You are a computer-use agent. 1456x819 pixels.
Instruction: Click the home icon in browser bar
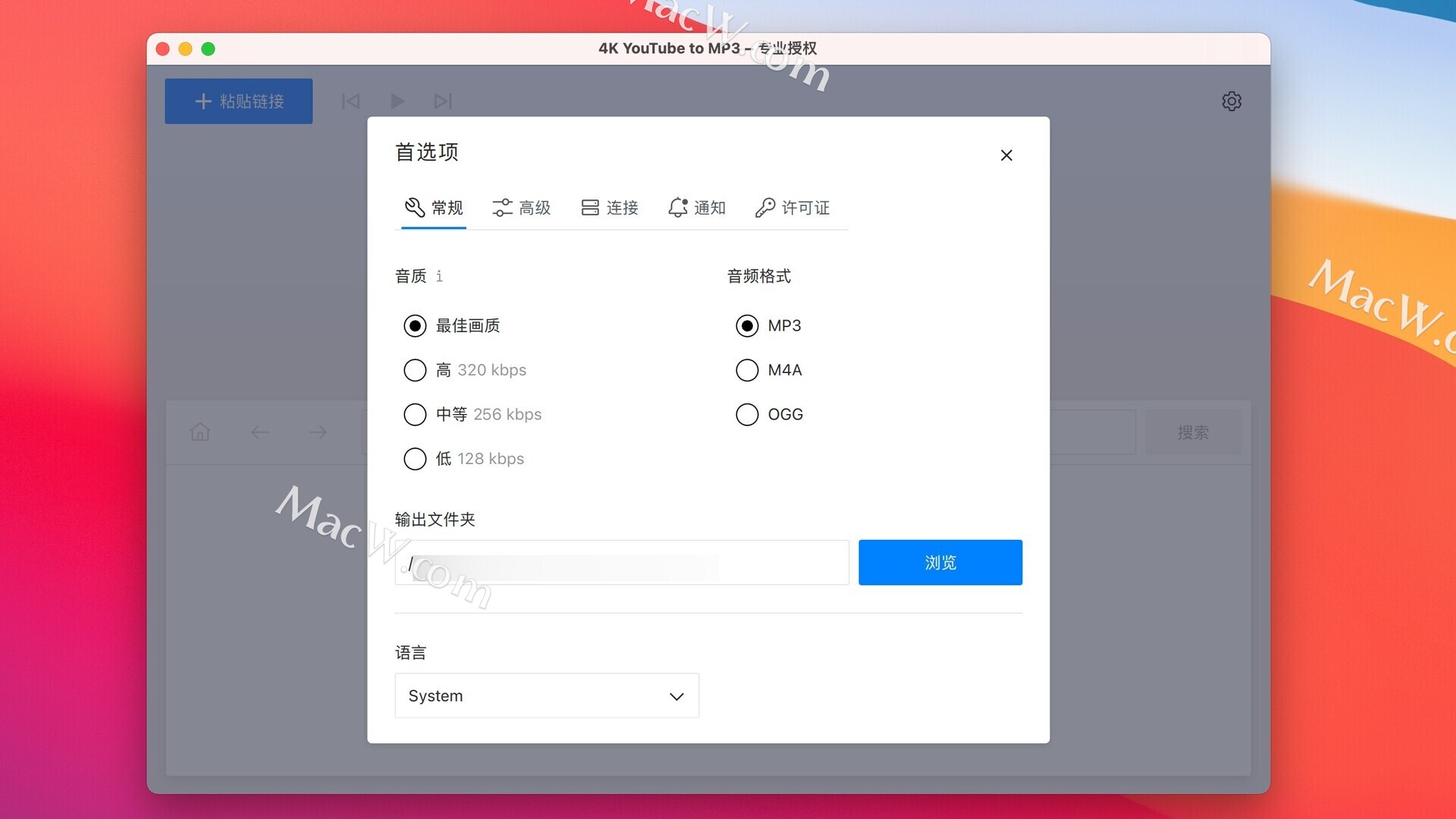(200, 432)
